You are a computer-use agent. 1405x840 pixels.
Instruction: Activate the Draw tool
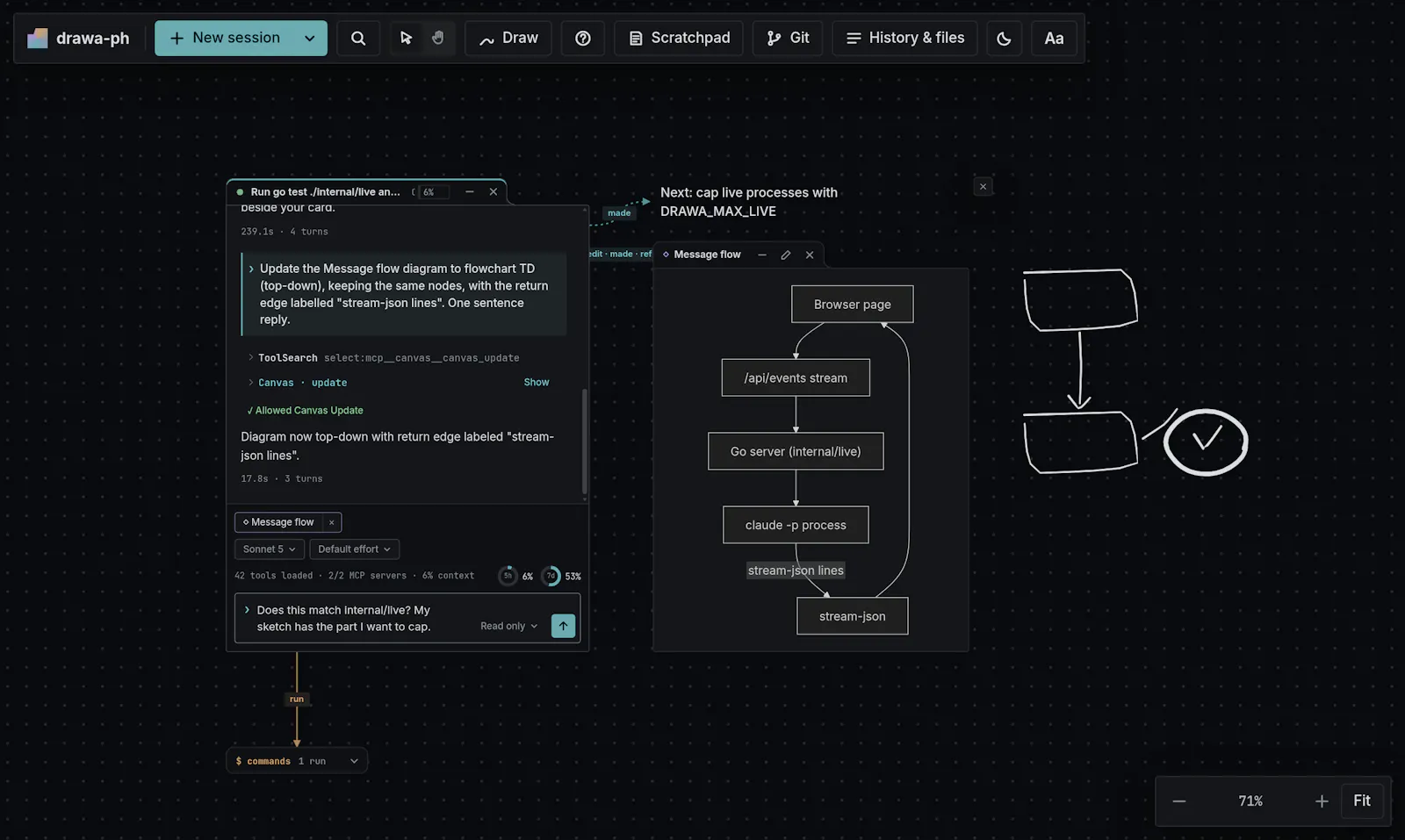[x=508, y=38]
